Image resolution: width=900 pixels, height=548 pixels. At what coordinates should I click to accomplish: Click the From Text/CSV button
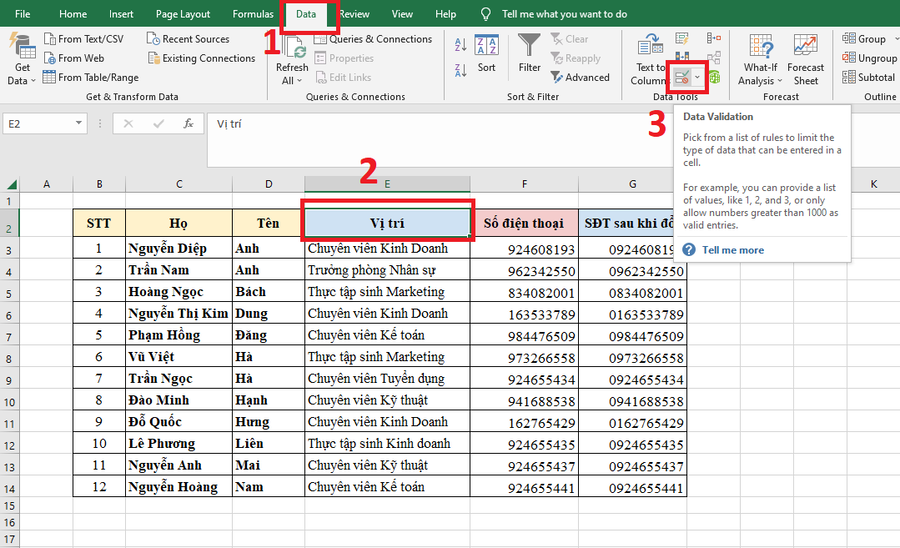tap(84, 39)
